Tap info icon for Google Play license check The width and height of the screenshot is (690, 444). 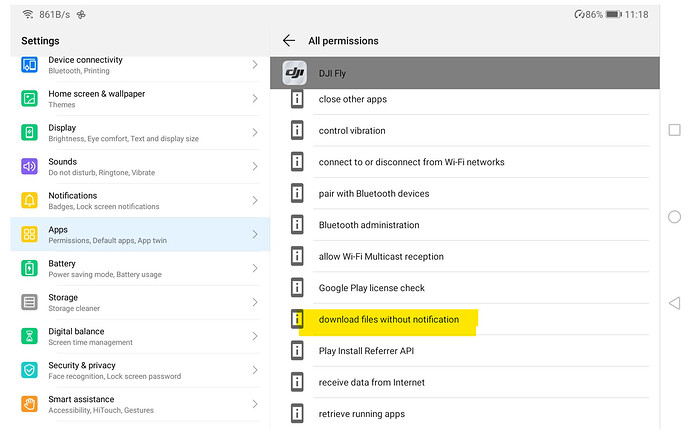coord(297,288)
